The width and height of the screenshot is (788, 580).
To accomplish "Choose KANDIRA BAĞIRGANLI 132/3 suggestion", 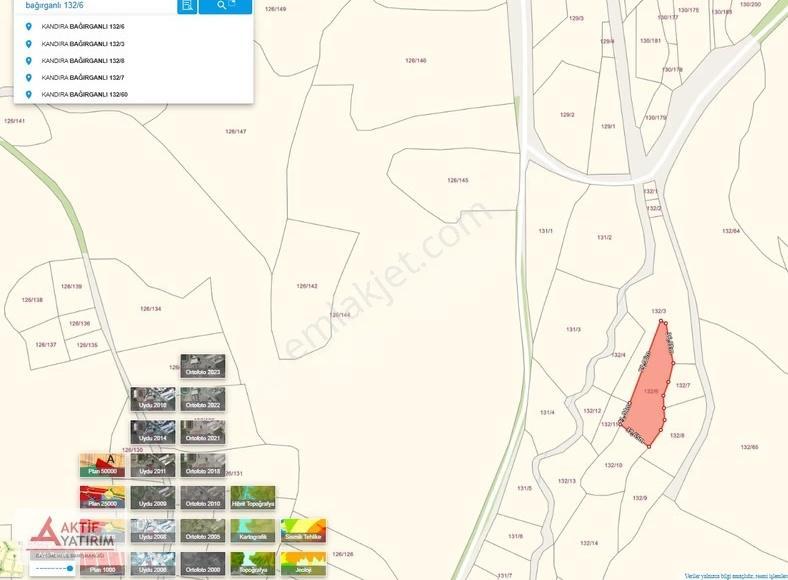I will pyautogui.click(x=133, y=44).
